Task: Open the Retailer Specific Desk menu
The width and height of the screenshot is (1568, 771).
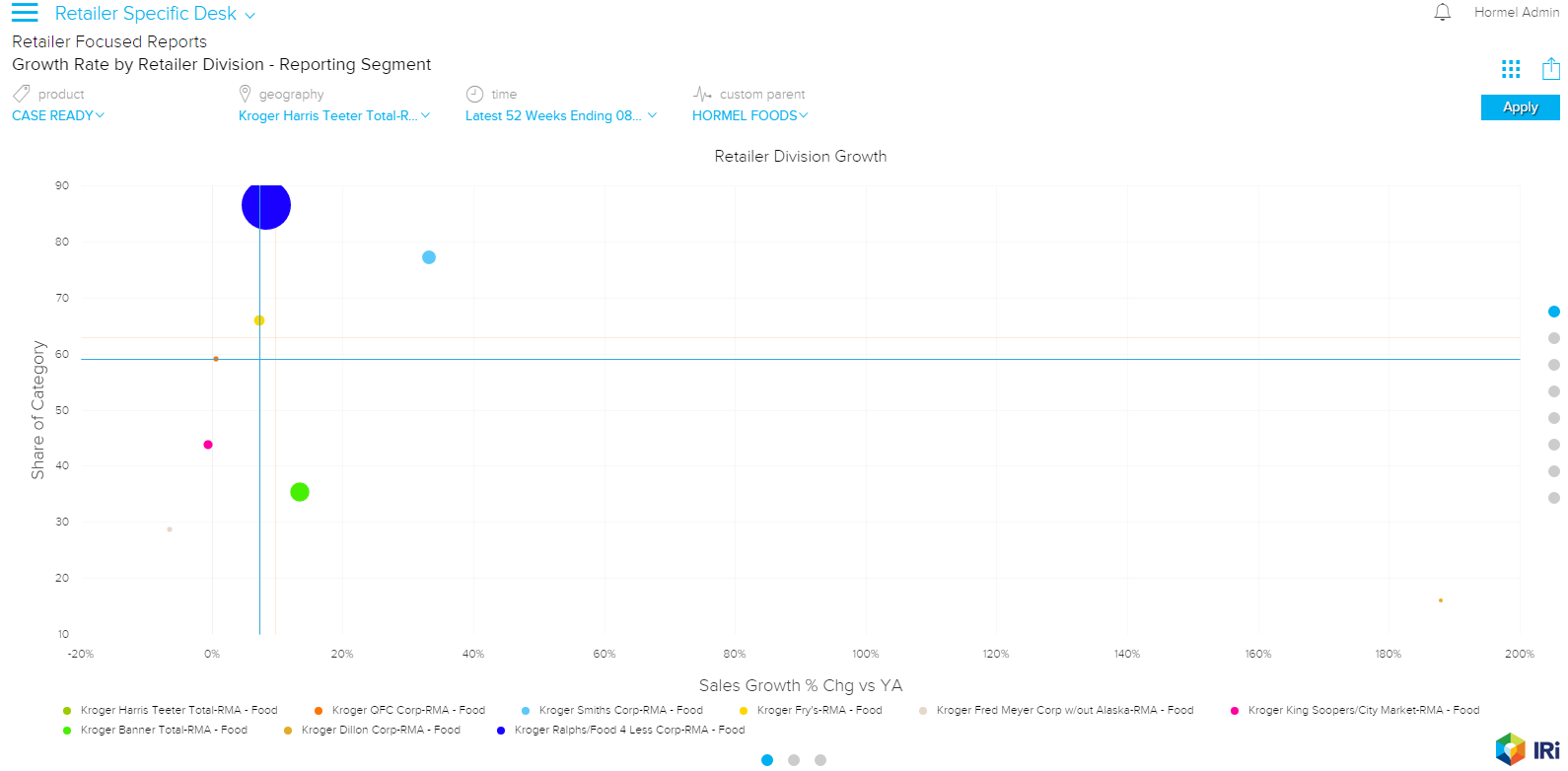Action: tap(155, 14)
